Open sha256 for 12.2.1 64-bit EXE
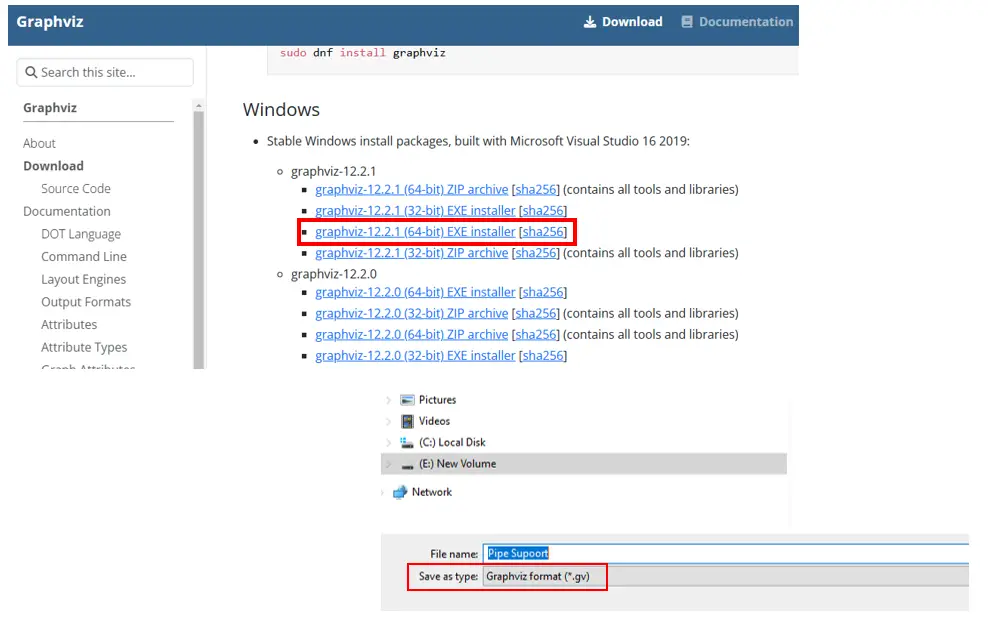Screen dimensions: 995x620 point(543,232)
